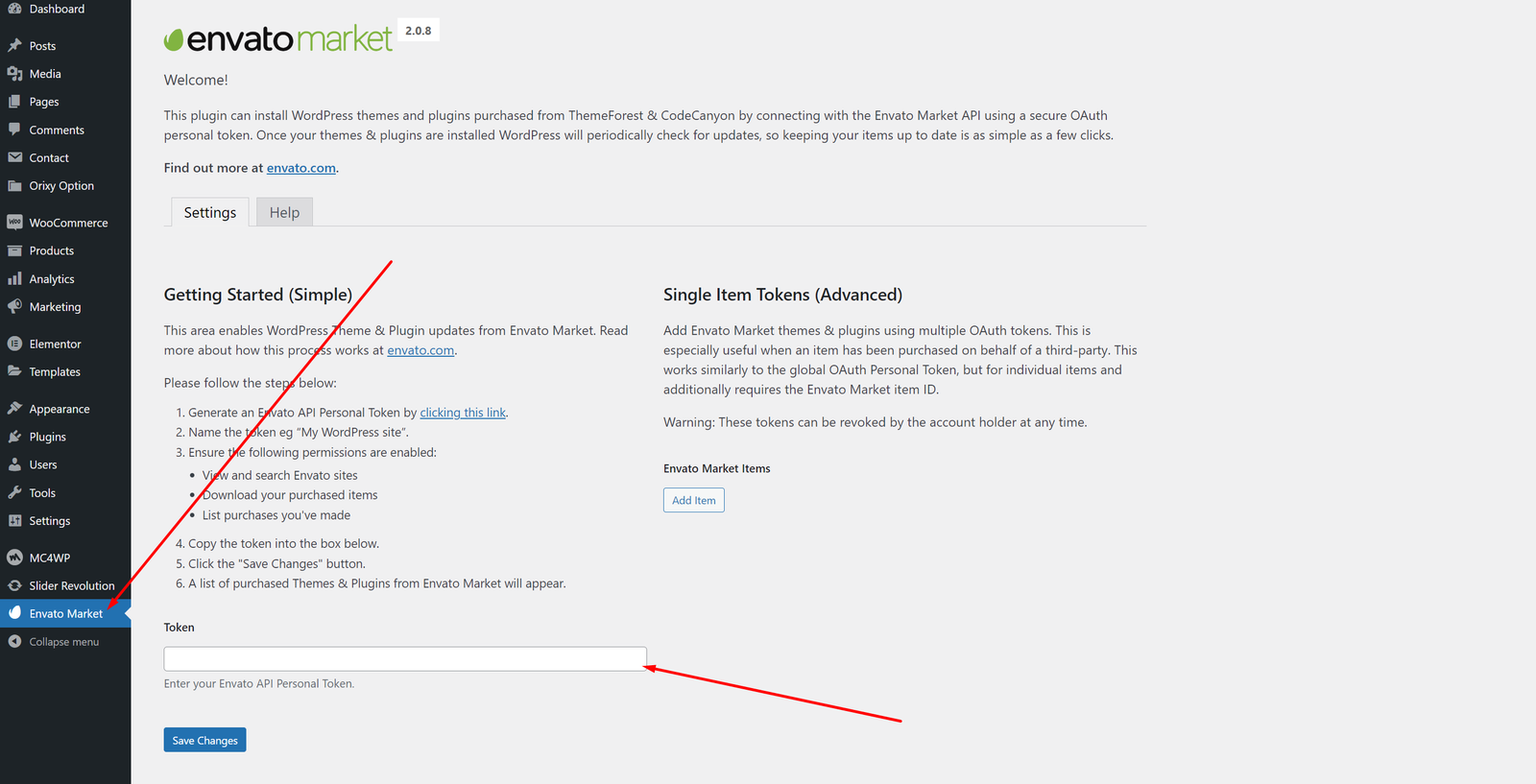Open the 'clicking this link' token link

coord(463,413)
